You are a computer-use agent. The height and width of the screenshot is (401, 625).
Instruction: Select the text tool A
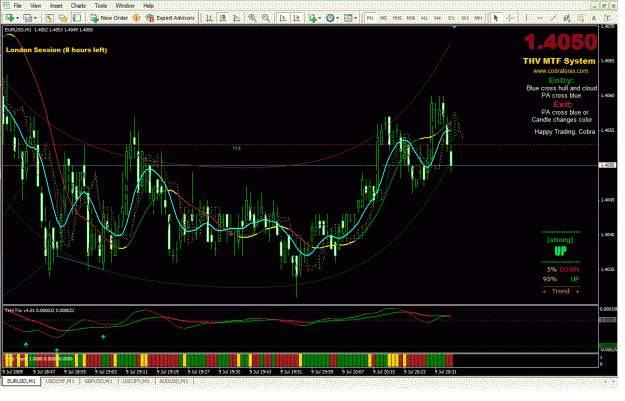click(x=594, y=18)
